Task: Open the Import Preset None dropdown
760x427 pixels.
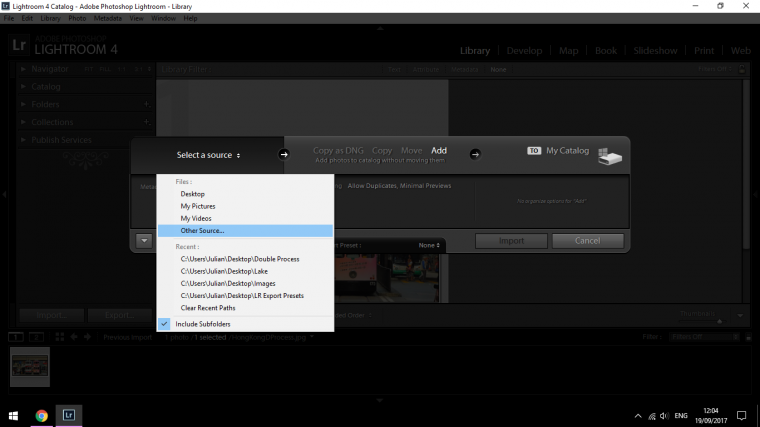Action: (429, 245)
